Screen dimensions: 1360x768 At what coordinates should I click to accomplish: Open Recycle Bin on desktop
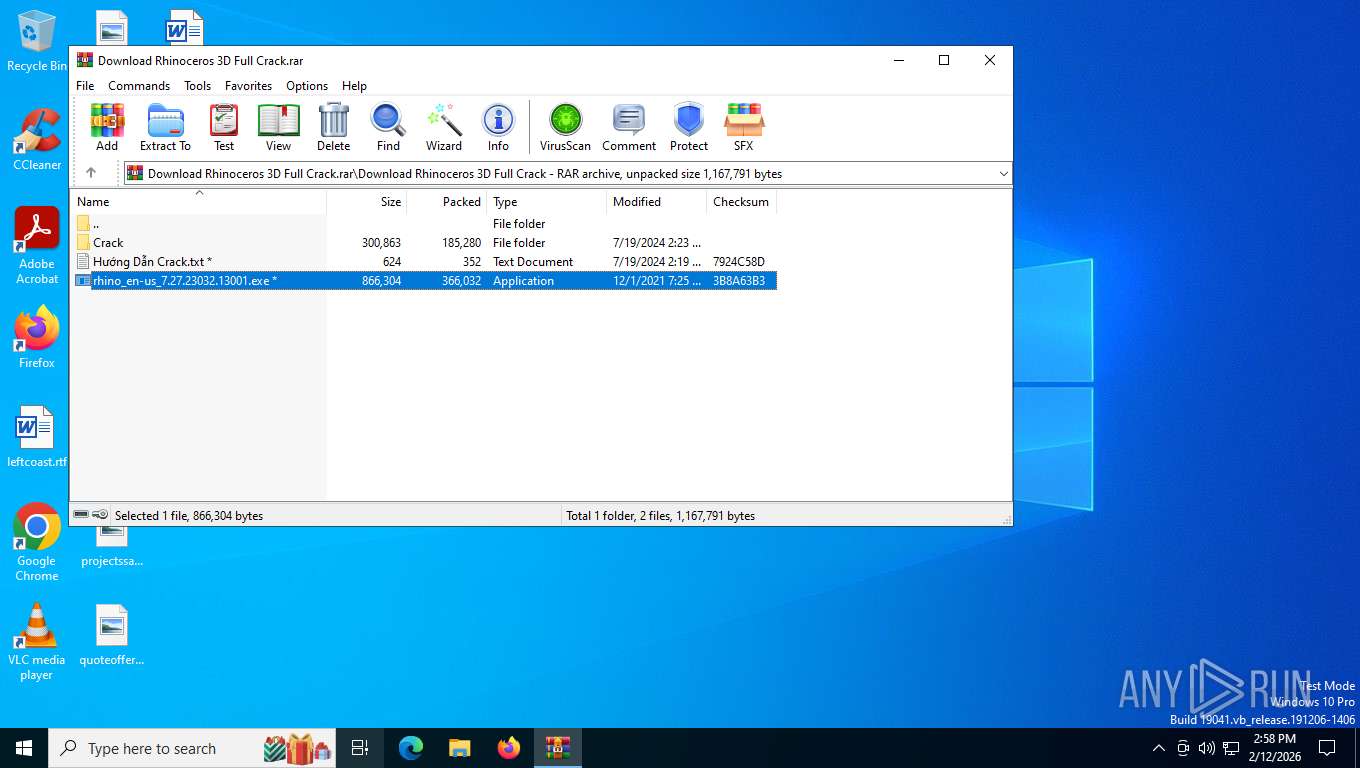(36, 41)
